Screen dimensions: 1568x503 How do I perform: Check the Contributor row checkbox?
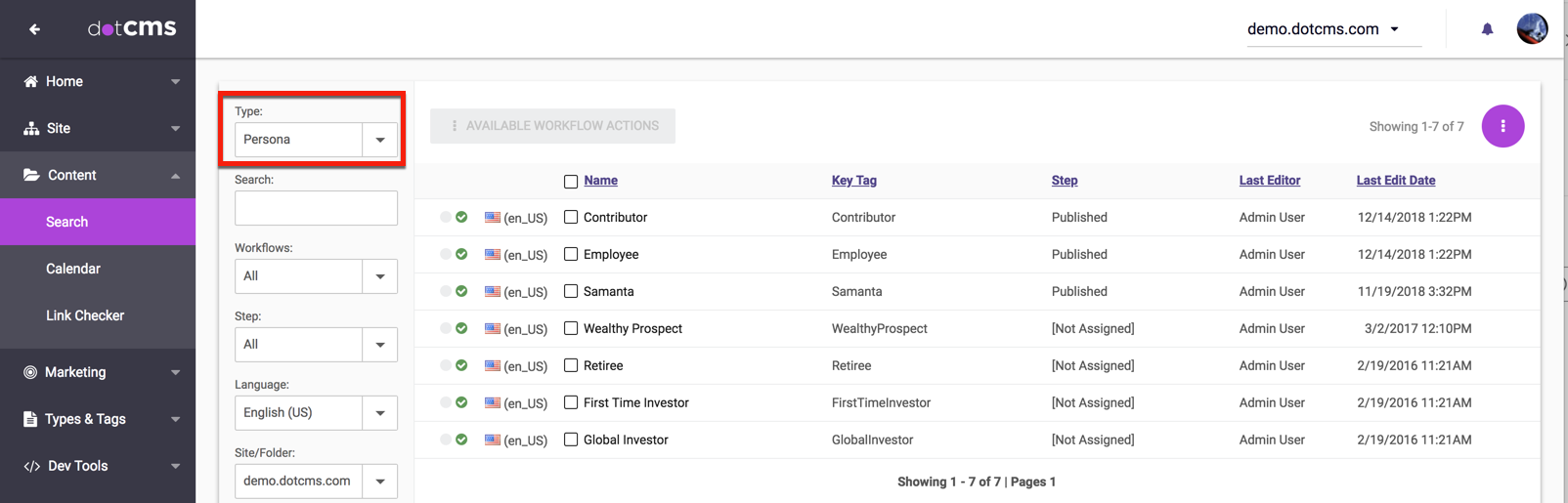571,217
